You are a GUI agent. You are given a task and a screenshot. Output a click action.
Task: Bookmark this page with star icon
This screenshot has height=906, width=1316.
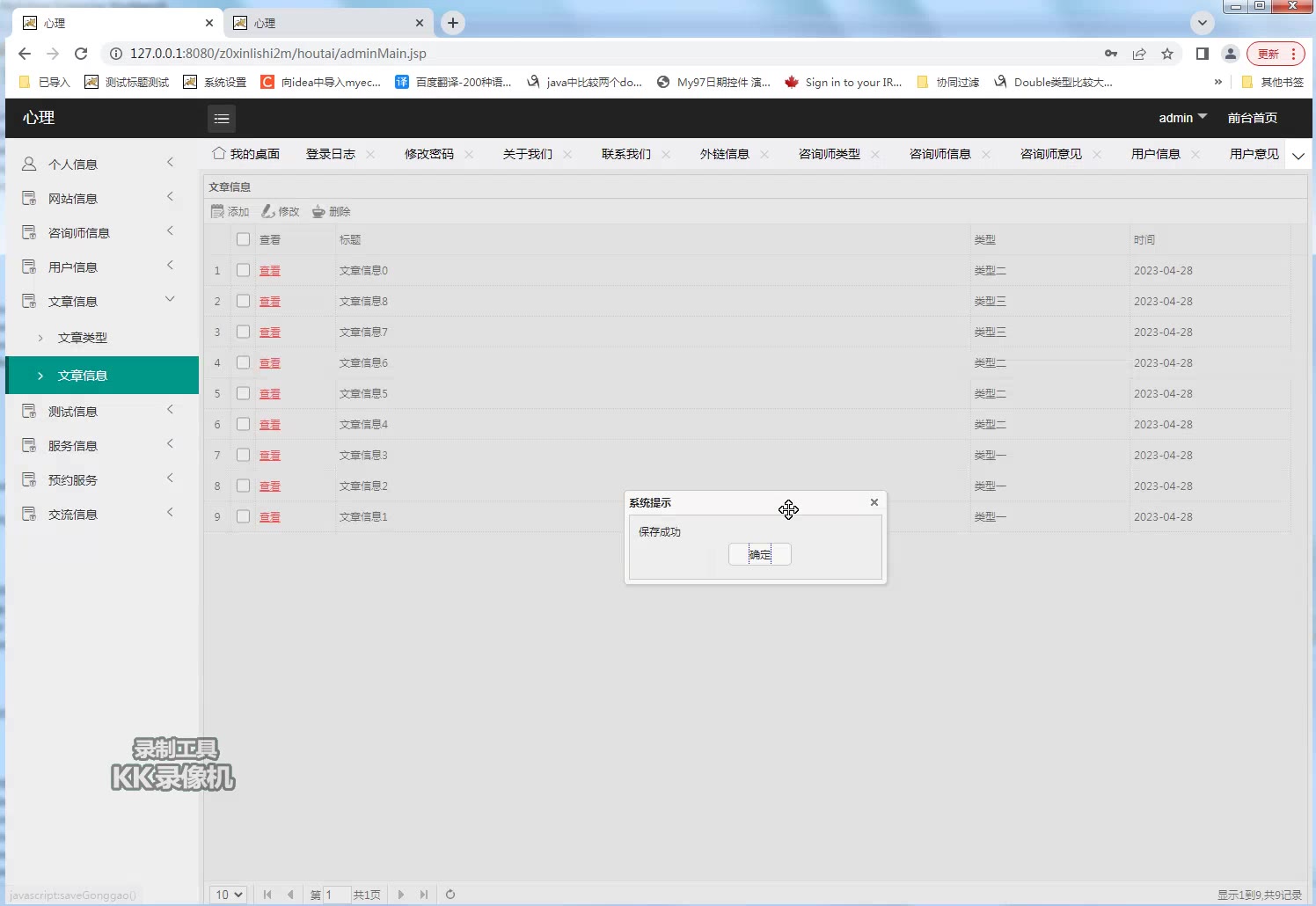pyautogui.click(x=1167, y=54)
